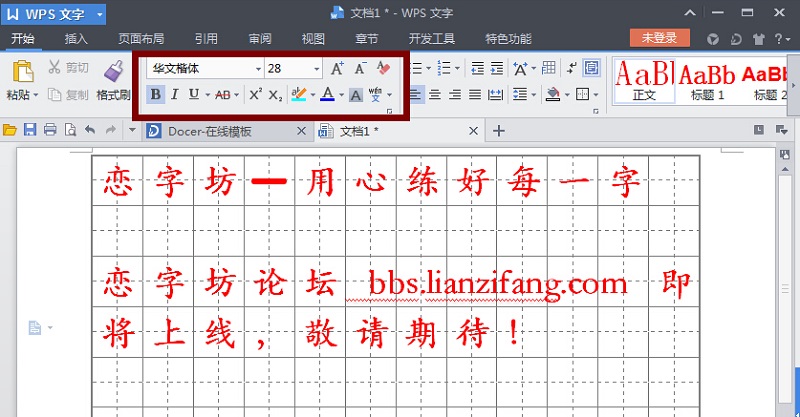Toggle superscript X² button
This screenshot has width=800, height=417.
click(x=255, y=94)
